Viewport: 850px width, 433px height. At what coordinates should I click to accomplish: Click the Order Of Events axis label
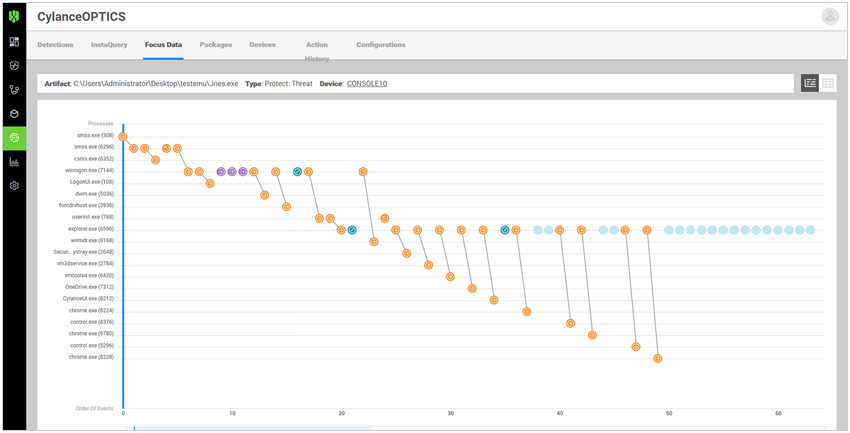[x=95, y=408]
